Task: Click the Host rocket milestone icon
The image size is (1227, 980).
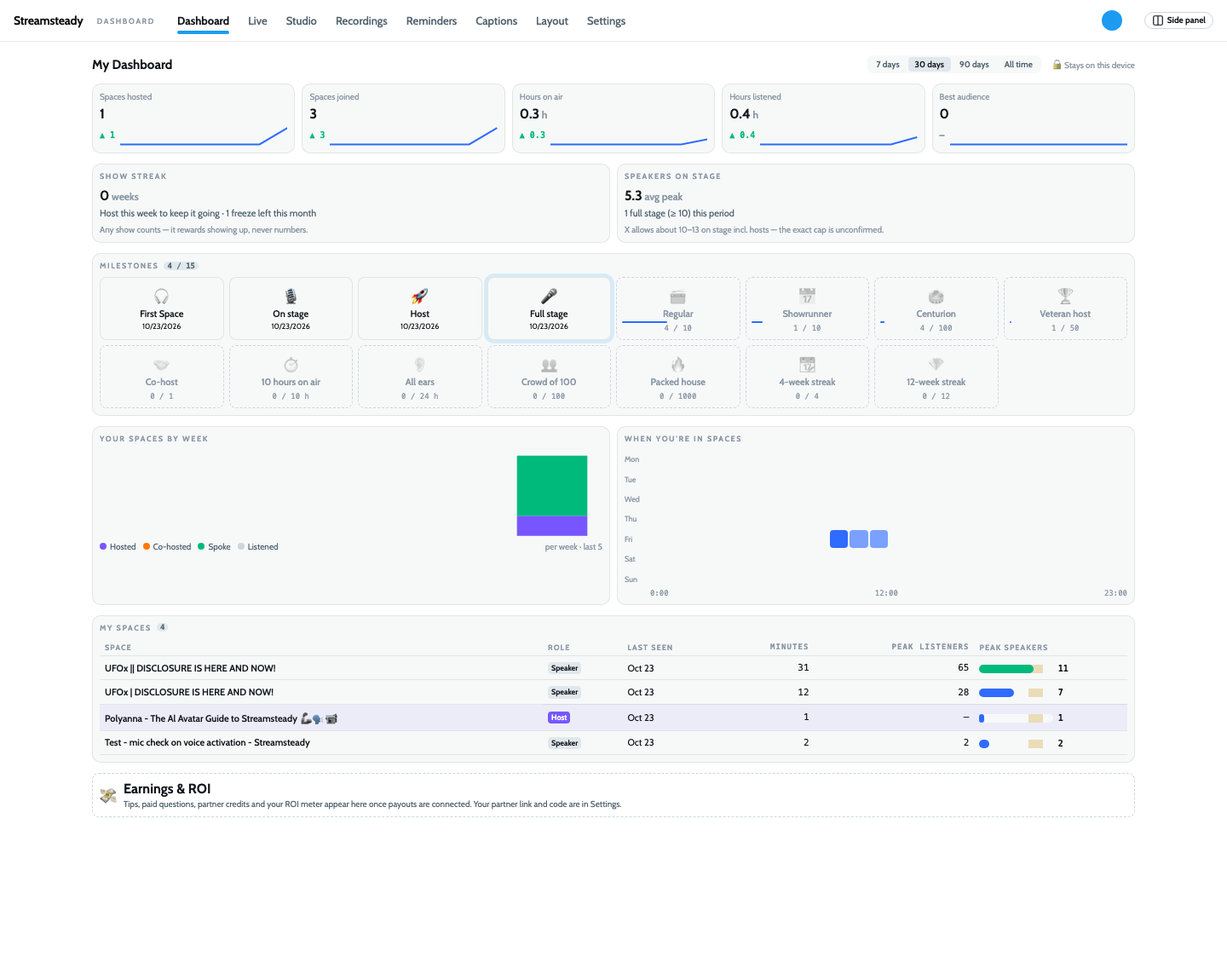Action: (420, 297)
